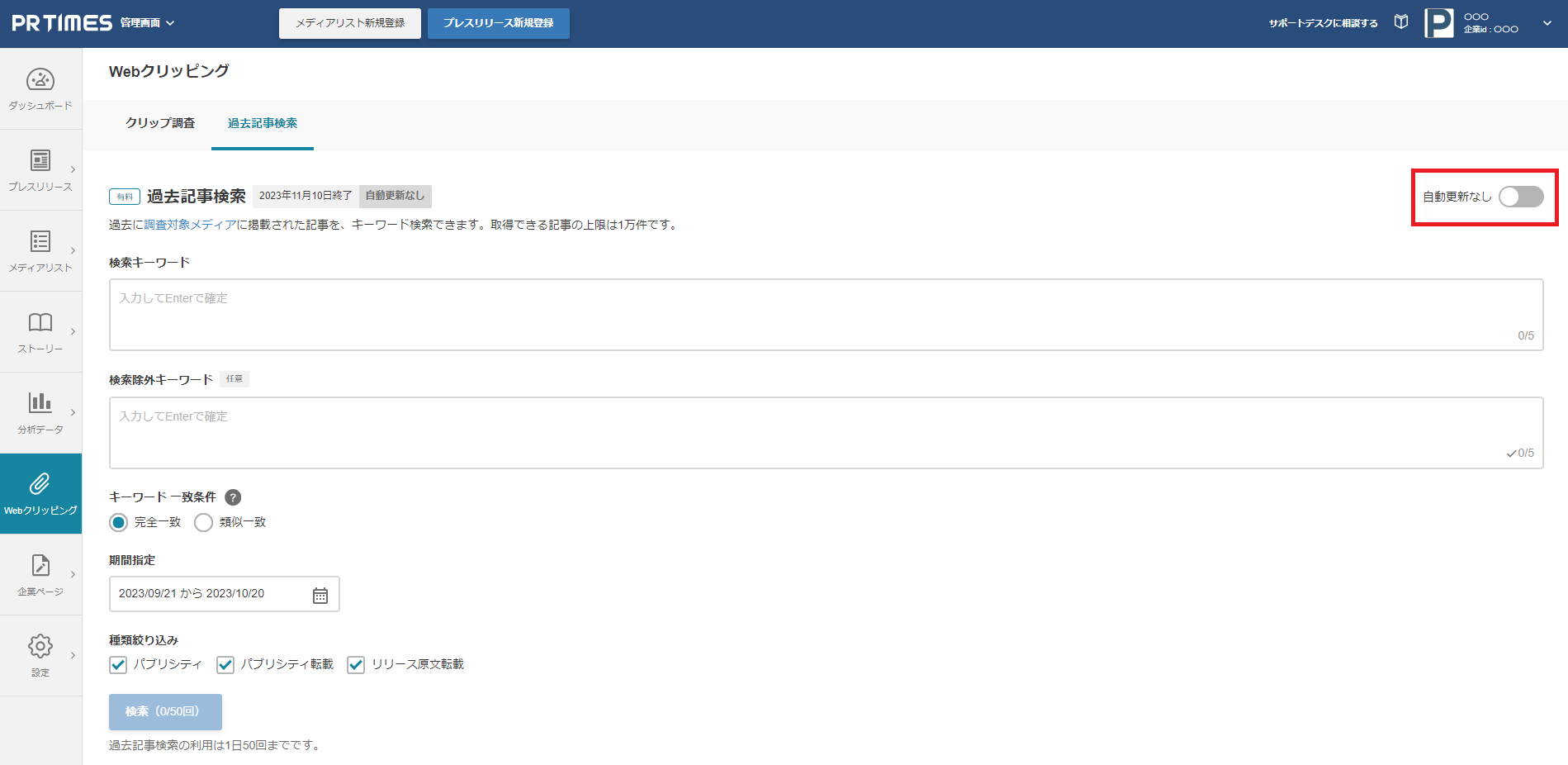
Task: Click the 2023年11月10日終了 text
Action: coord(306,196)
